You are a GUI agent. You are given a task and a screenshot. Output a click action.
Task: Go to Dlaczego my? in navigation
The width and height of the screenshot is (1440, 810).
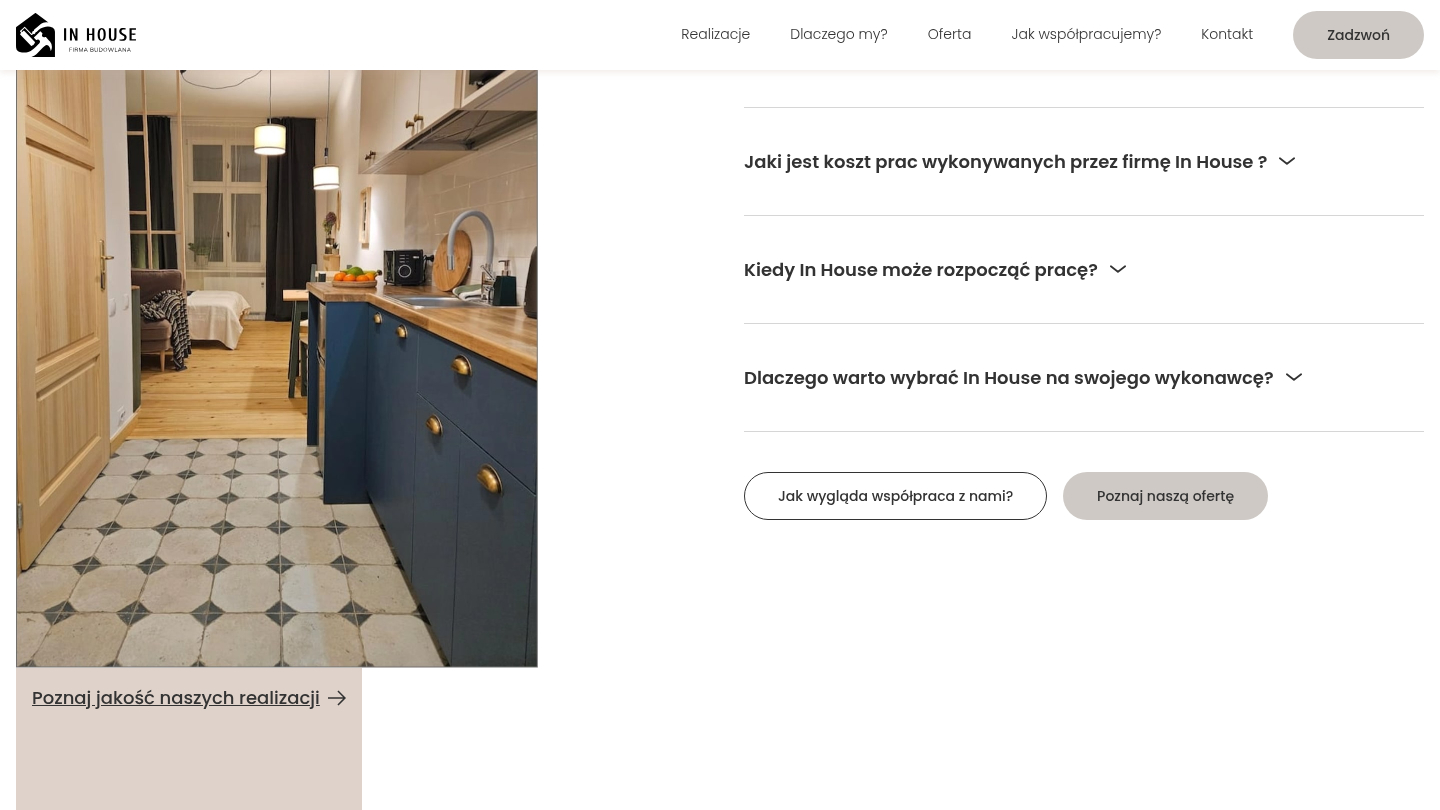(x=838, y=34)
